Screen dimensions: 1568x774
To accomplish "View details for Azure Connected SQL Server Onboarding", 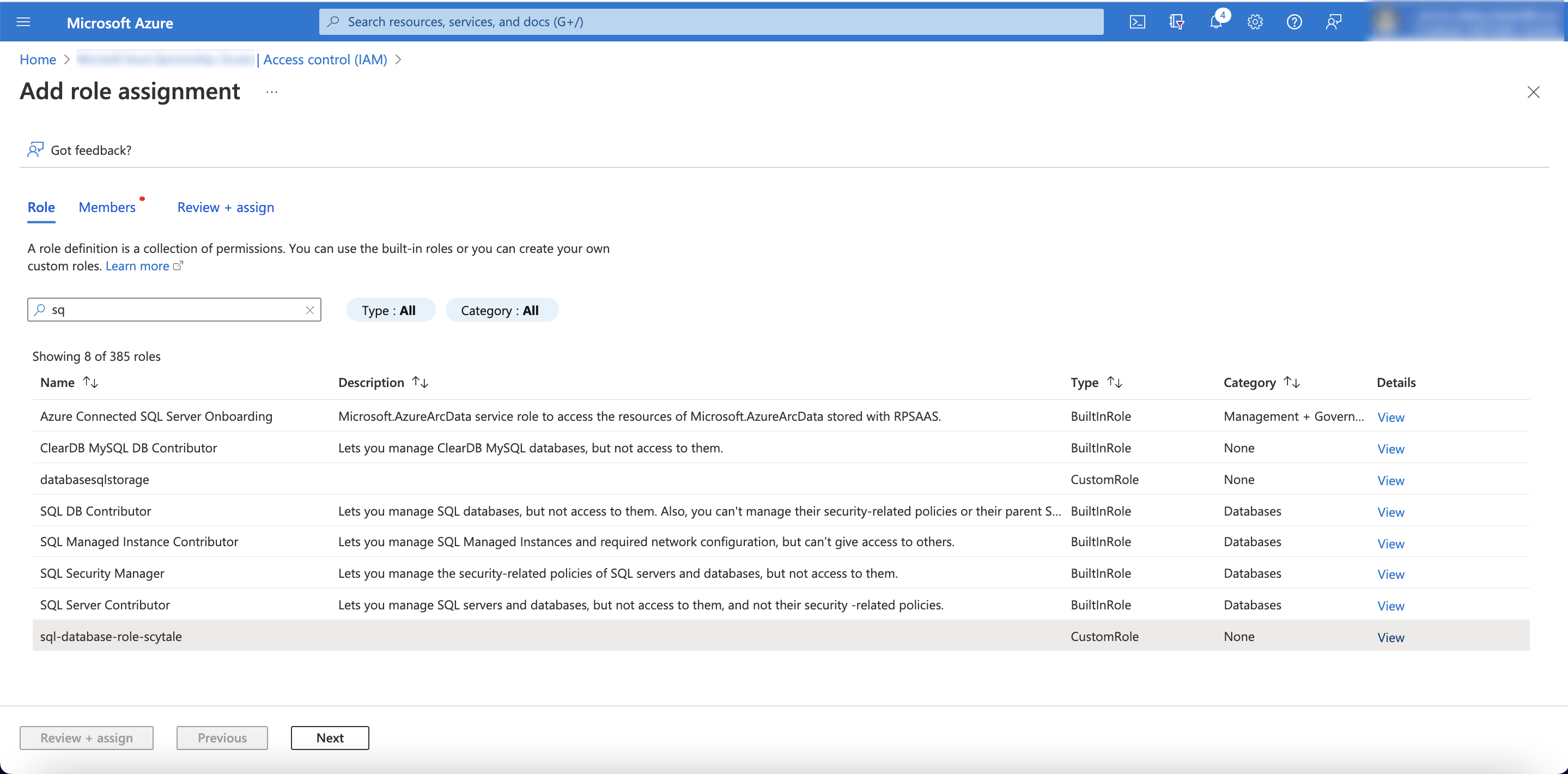I will 1391,417.
